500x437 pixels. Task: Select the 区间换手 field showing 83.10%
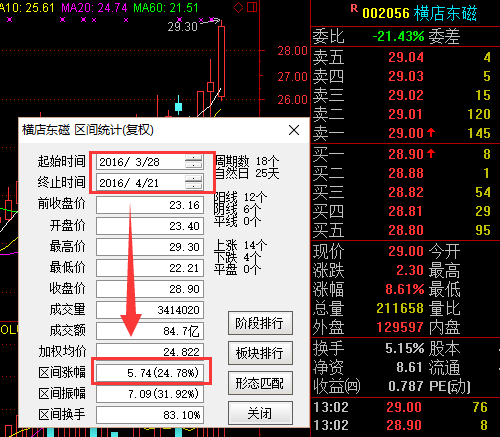(150, 415)
